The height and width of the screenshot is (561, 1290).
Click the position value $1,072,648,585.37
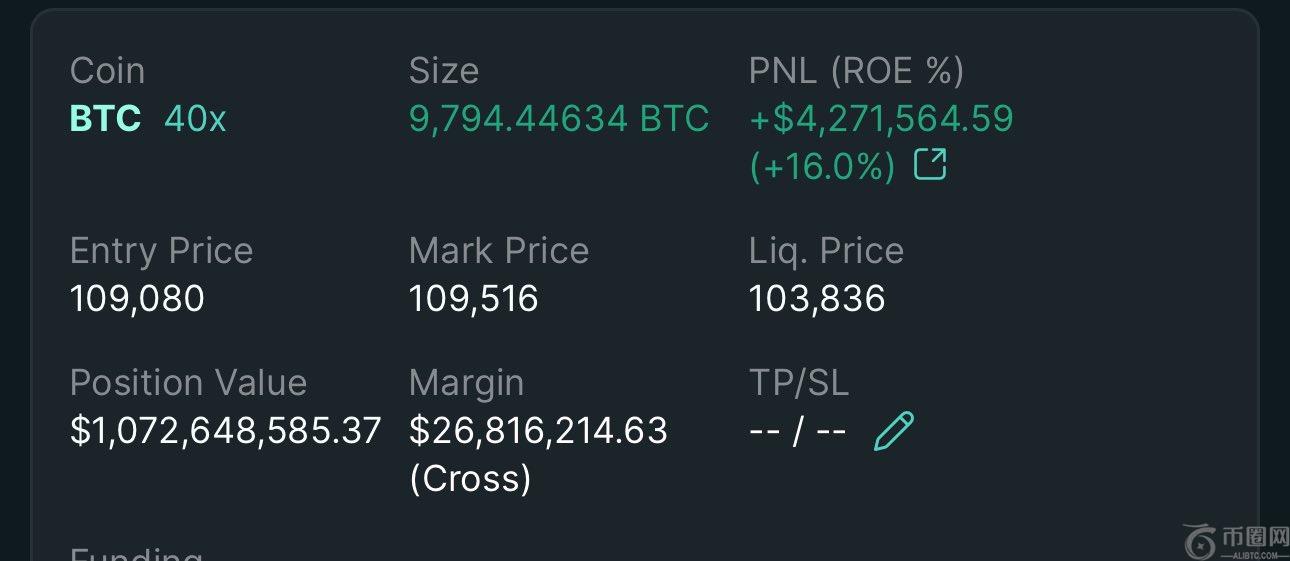(x=226, y=431)
